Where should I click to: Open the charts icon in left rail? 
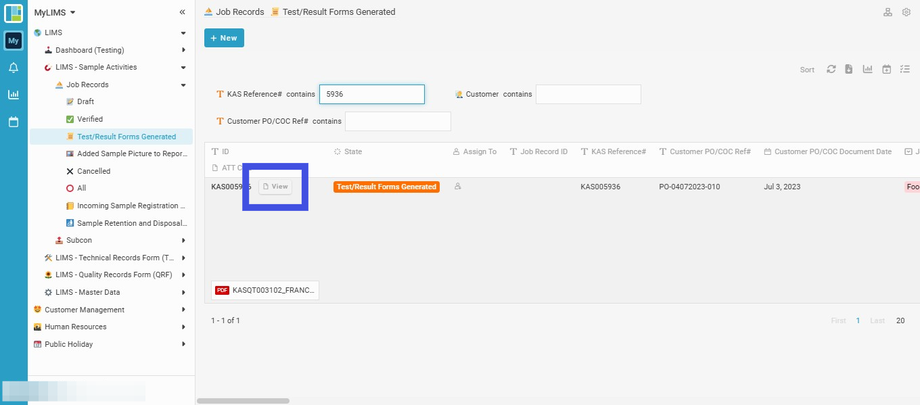point(13,95)
